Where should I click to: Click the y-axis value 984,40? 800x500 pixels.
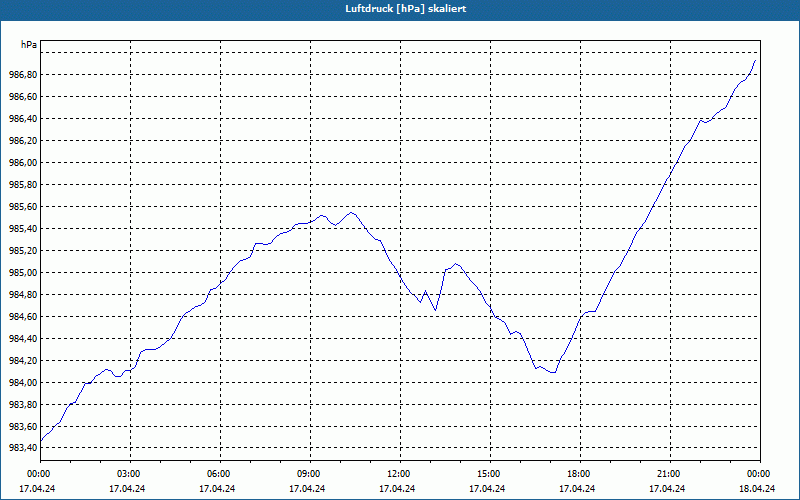(23, 339)
